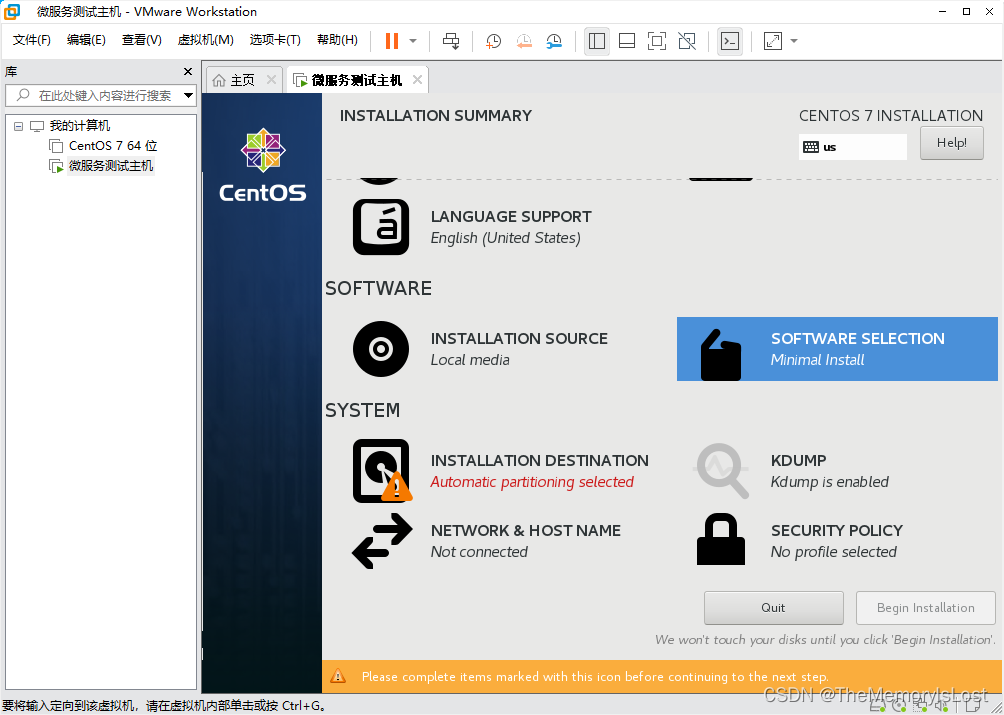Click the VMware Workstation title bar logo
This screenshot has height=715, width=1004.
pyautogui.click(x=12, y=12)
